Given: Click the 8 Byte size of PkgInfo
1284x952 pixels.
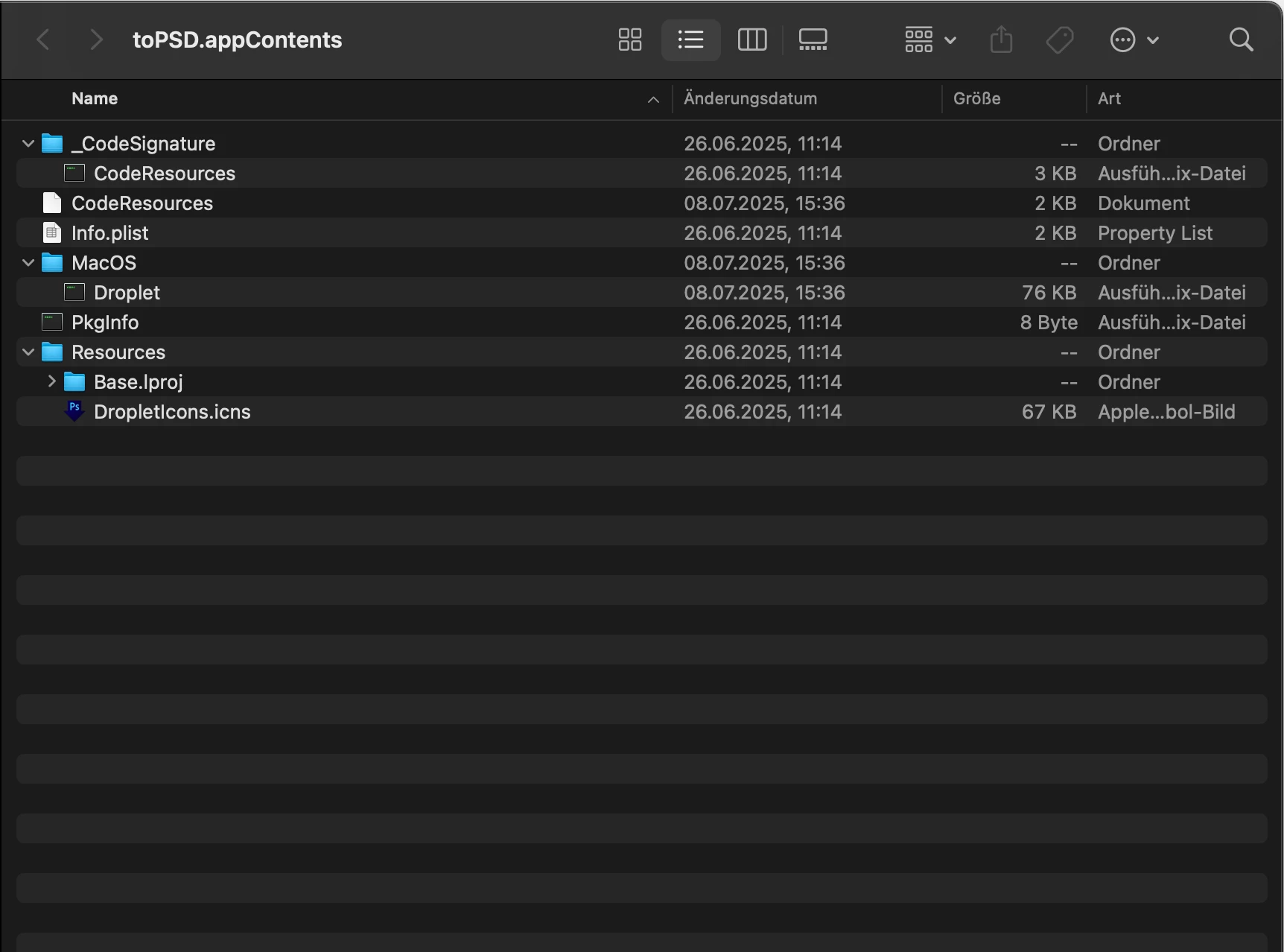Looking at the screenshot, I should point(1049,323).
